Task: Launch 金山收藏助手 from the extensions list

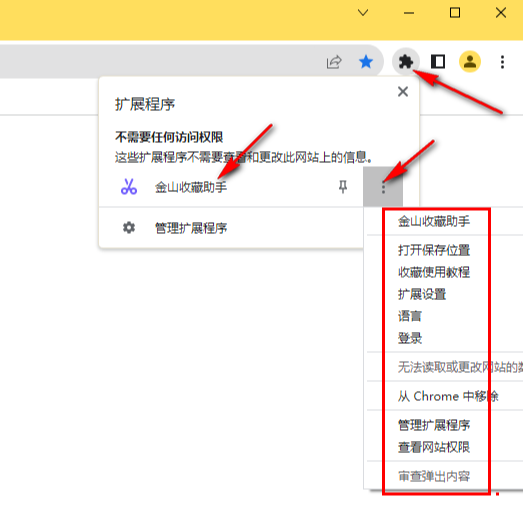Action: tap(191, 187)
